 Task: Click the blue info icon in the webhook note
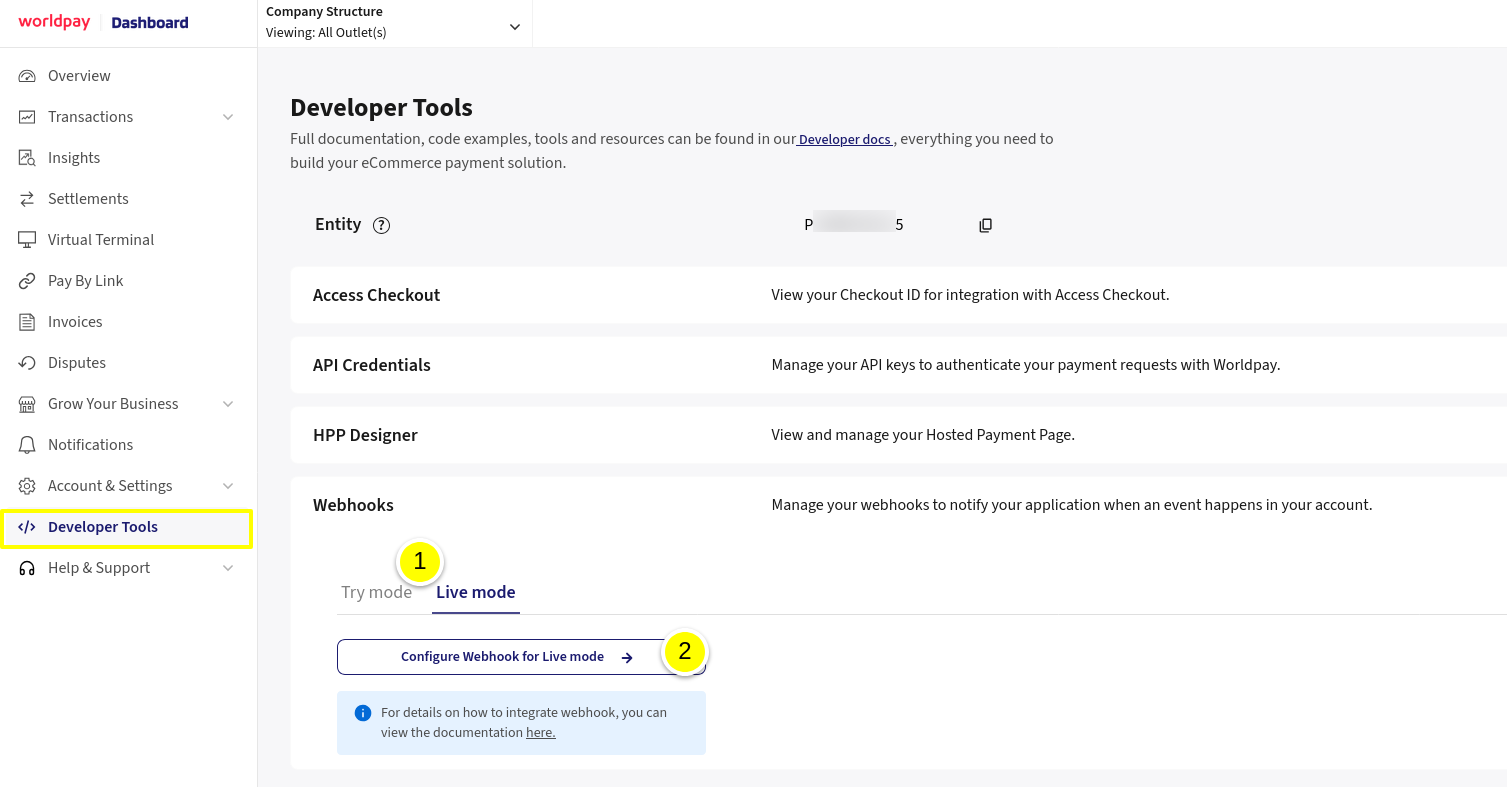click(x=363, y=713)
